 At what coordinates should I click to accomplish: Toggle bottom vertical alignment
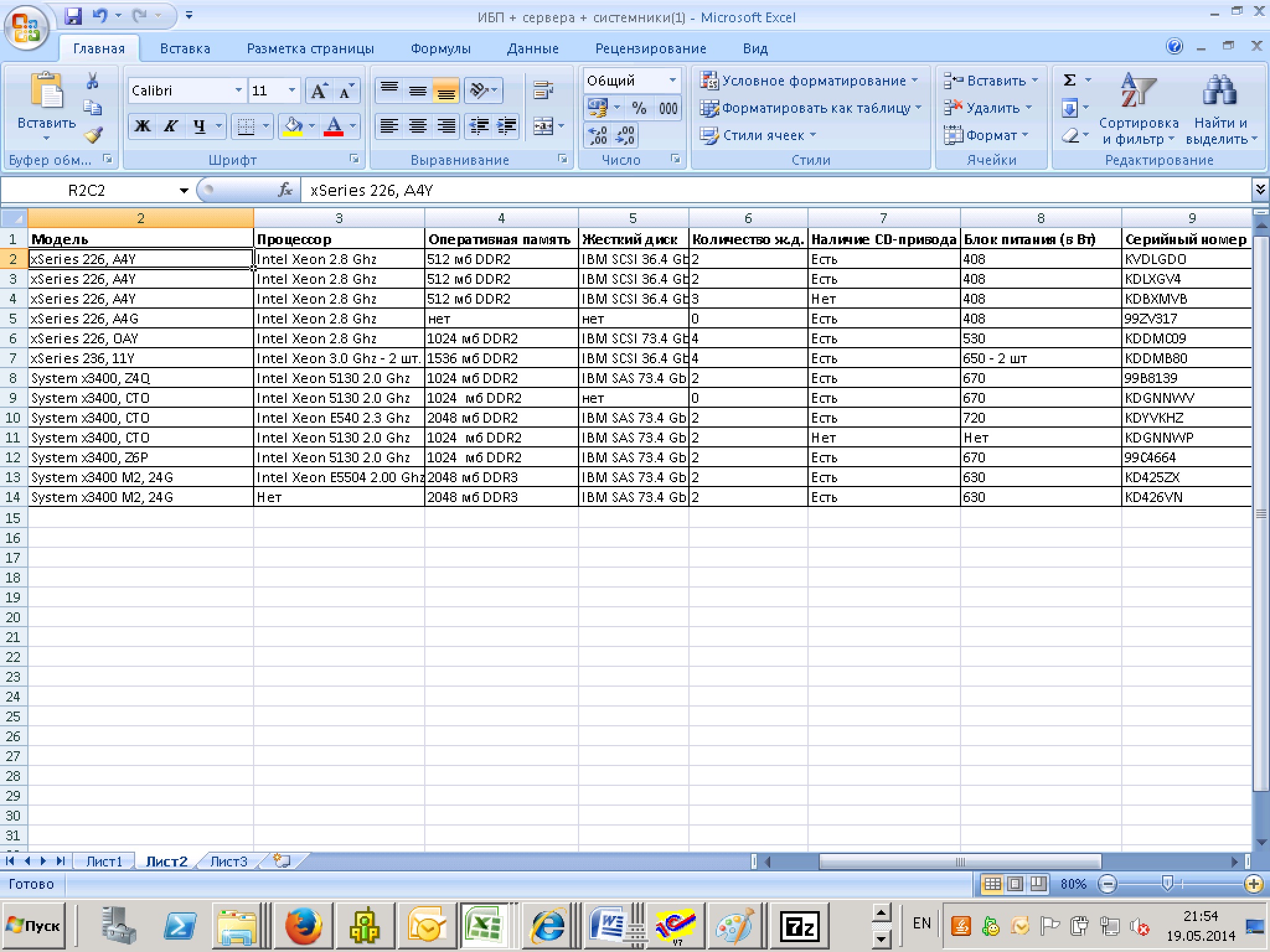pyautogui.click(x=446, y=91)
